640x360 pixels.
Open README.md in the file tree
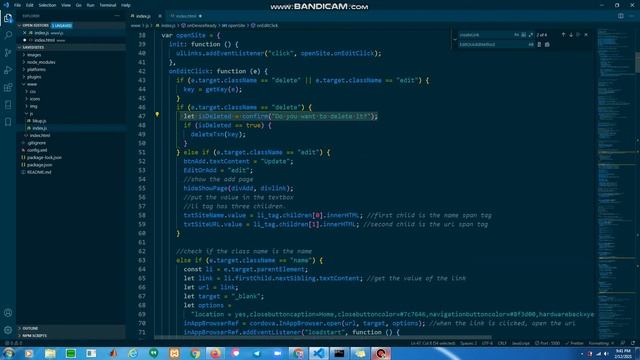[39, 172]
